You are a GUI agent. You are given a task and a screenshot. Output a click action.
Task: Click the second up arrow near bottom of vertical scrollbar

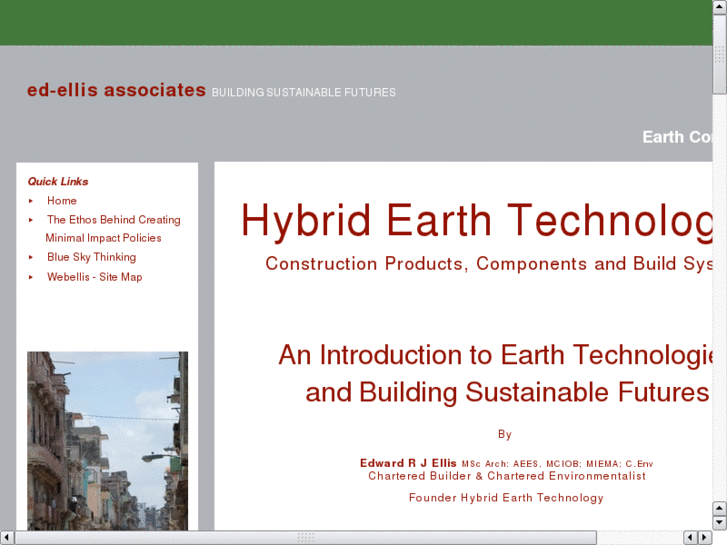click(x=720, y=508)
